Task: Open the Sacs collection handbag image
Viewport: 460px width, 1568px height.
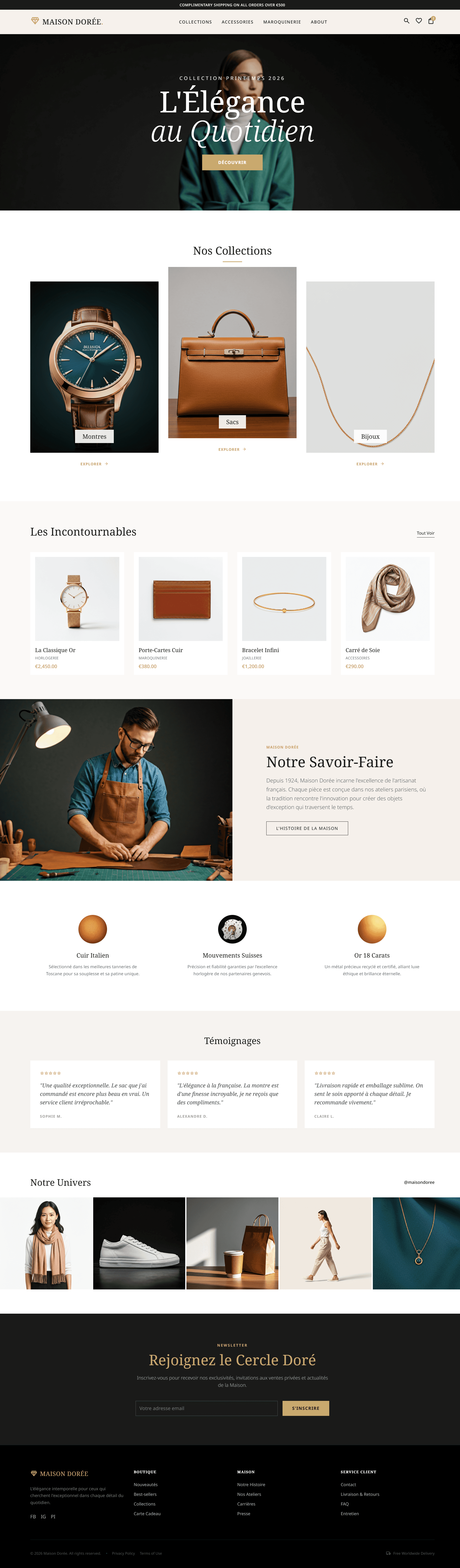Action: (232, 352)
